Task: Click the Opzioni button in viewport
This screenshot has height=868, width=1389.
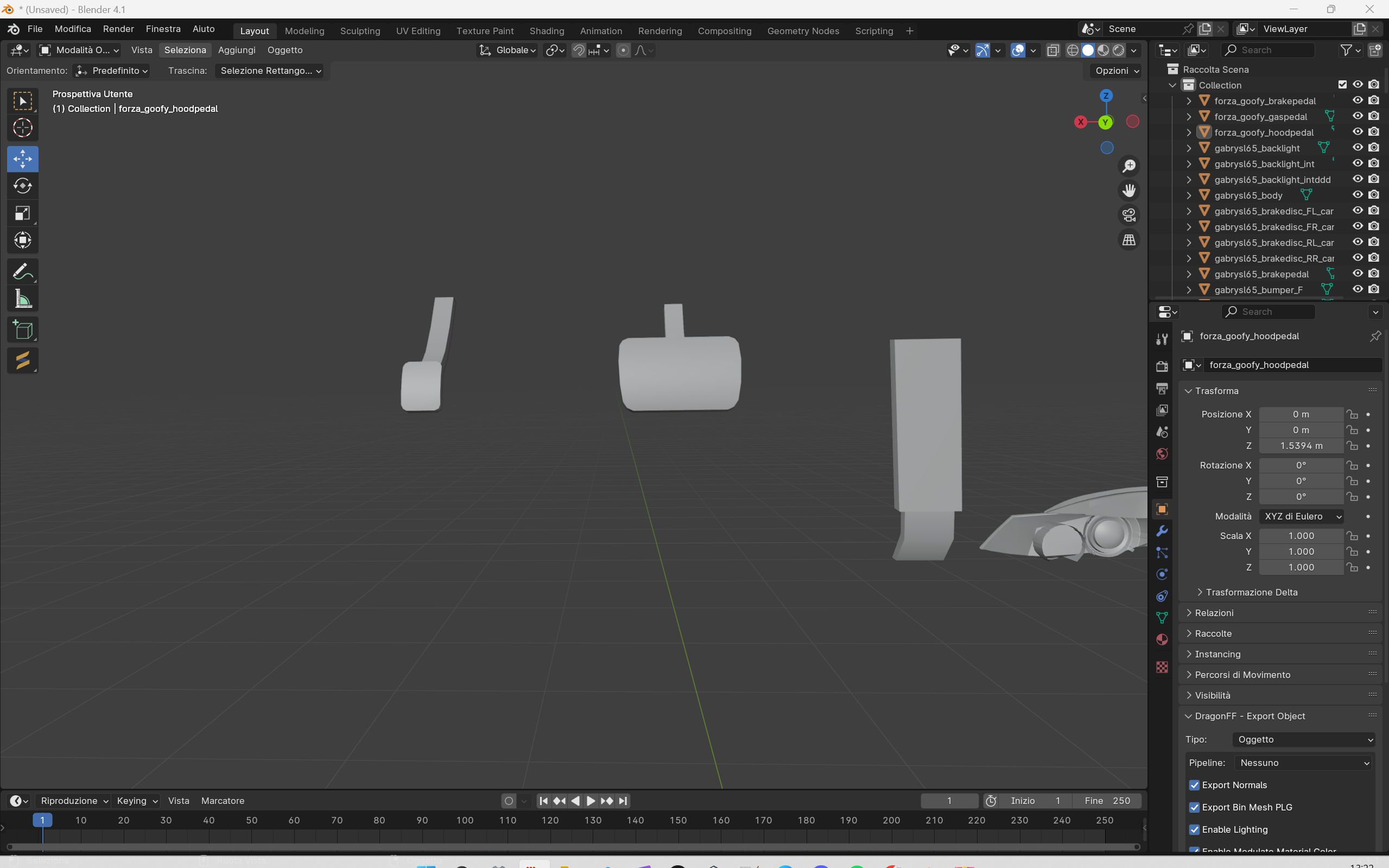Action: tap(1117, 71)
